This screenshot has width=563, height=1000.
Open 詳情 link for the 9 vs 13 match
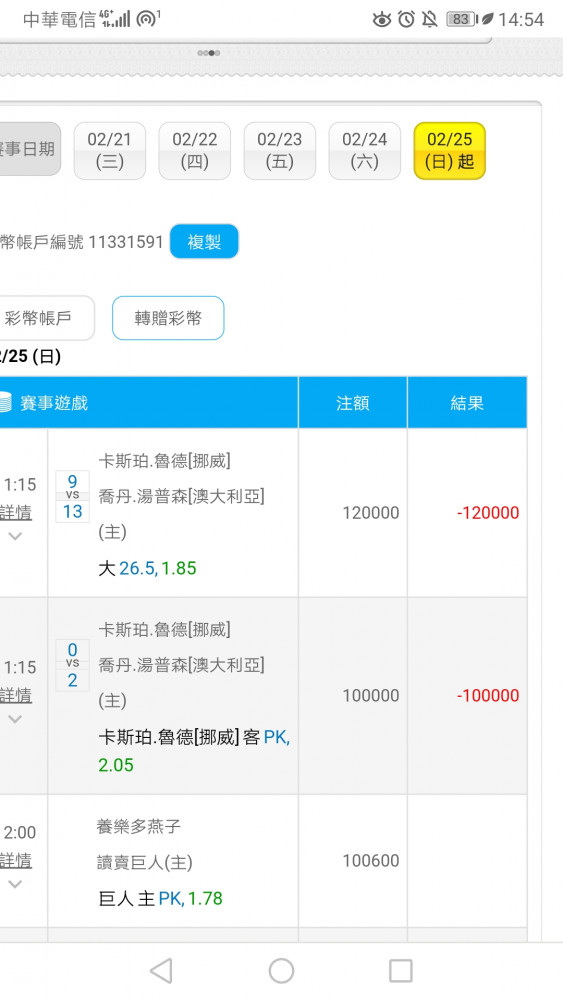point(16,513)
